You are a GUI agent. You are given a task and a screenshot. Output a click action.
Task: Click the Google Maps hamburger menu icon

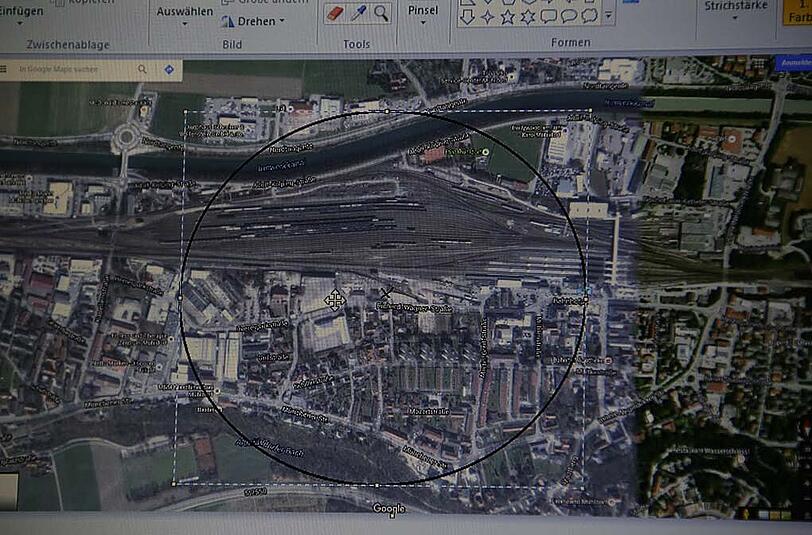[3, 69]
